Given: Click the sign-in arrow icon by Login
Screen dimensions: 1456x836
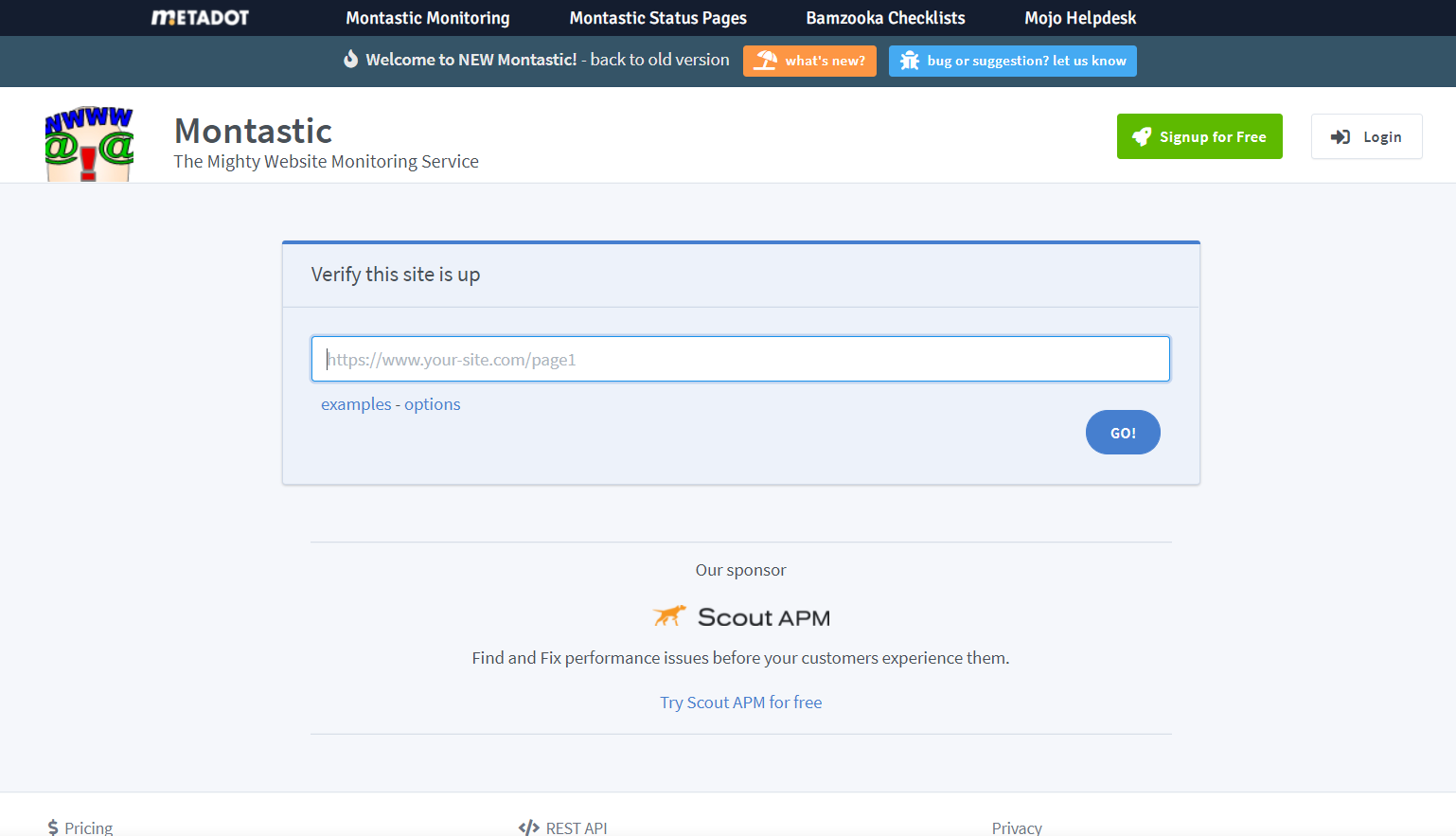Looking at the screenshot, I should pyautogui.click(x=1341, y=137).
